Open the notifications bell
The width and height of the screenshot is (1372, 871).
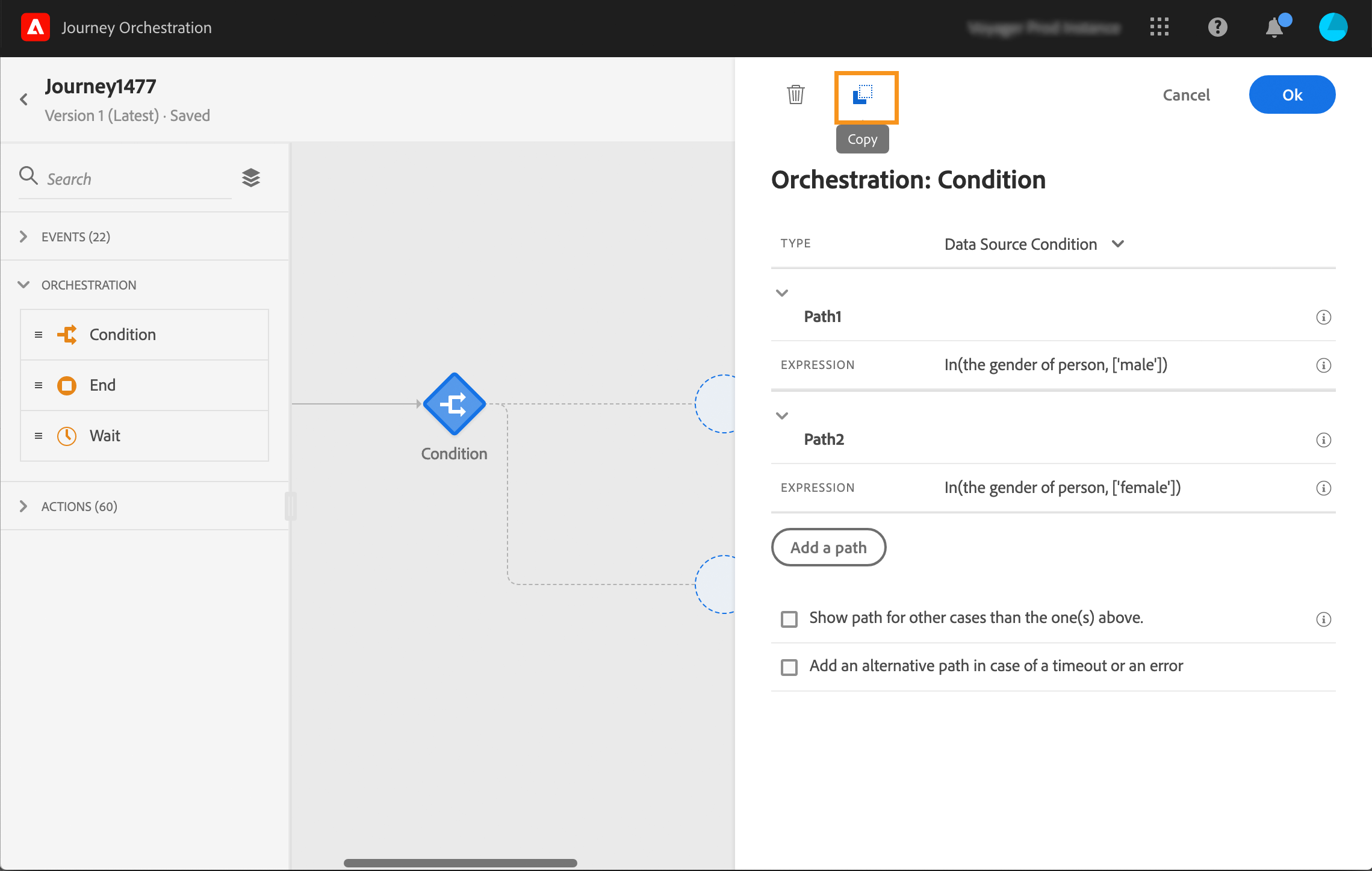click(1274, 28)
